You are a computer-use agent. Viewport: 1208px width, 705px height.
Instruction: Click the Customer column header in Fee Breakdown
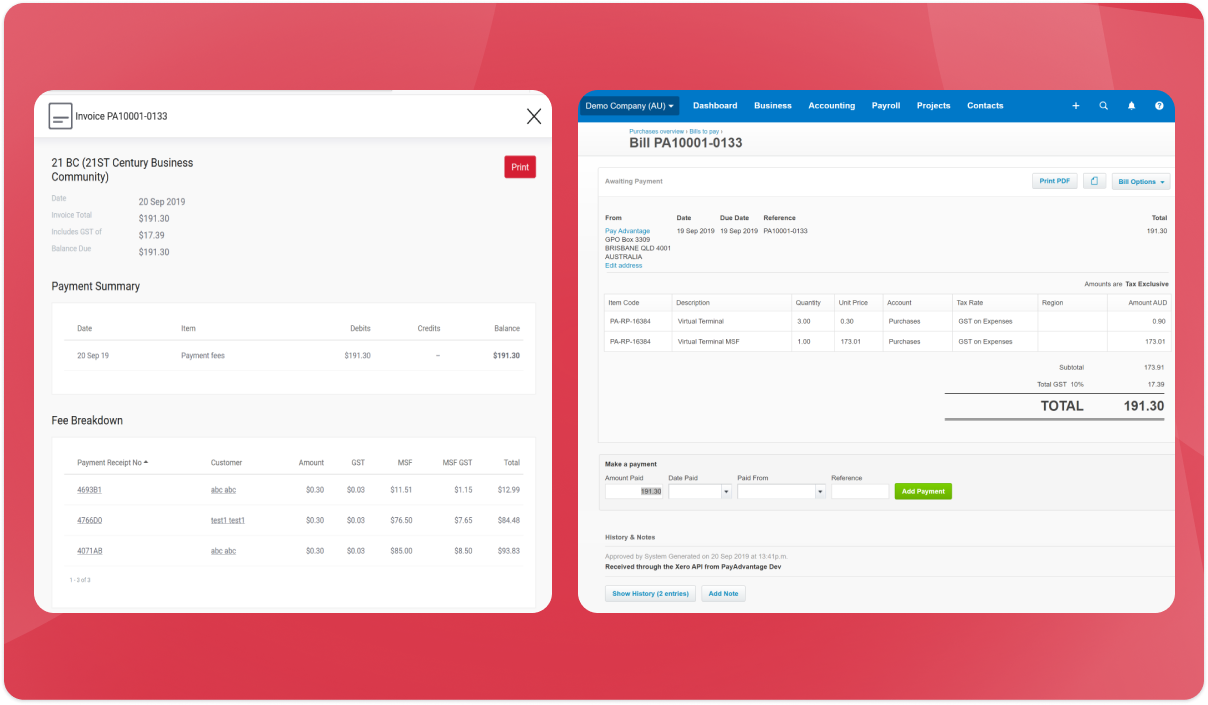[226, 463]
